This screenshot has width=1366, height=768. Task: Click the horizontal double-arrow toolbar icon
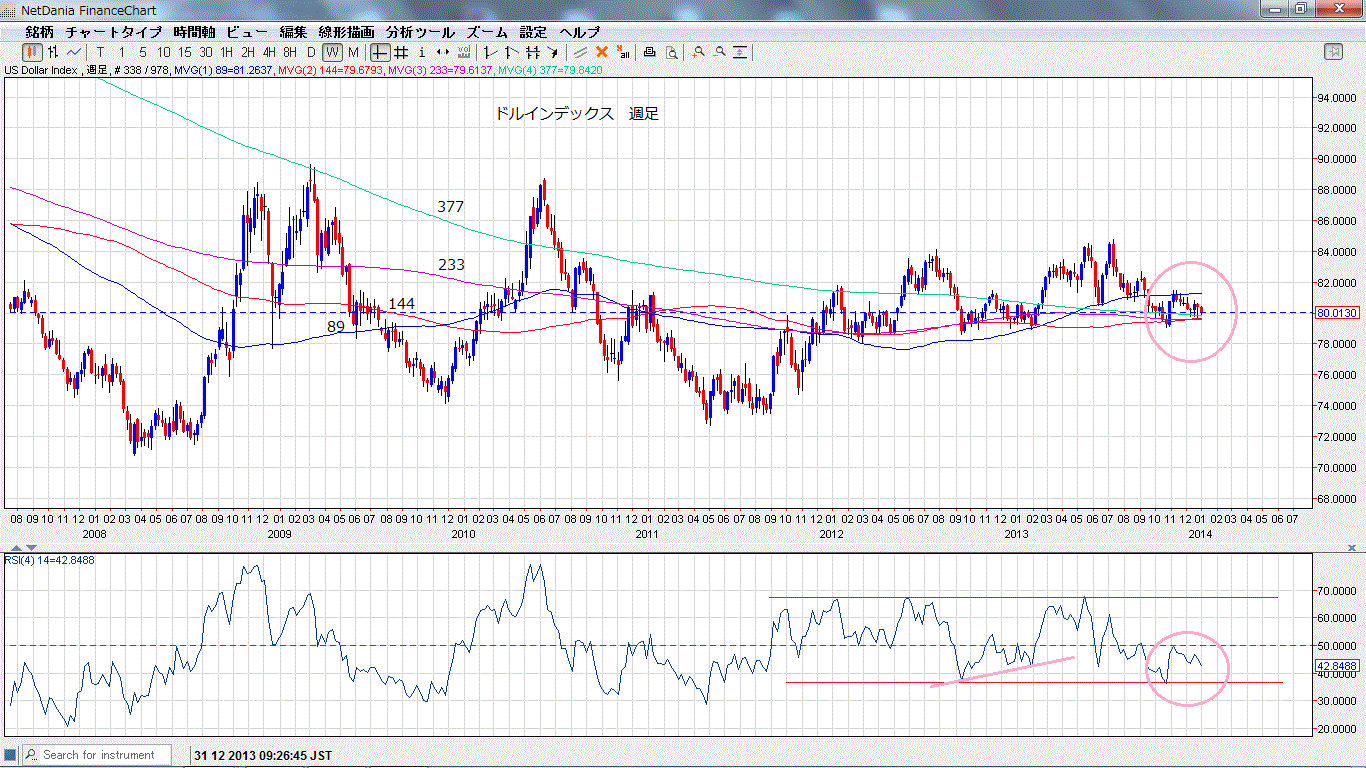443,52
